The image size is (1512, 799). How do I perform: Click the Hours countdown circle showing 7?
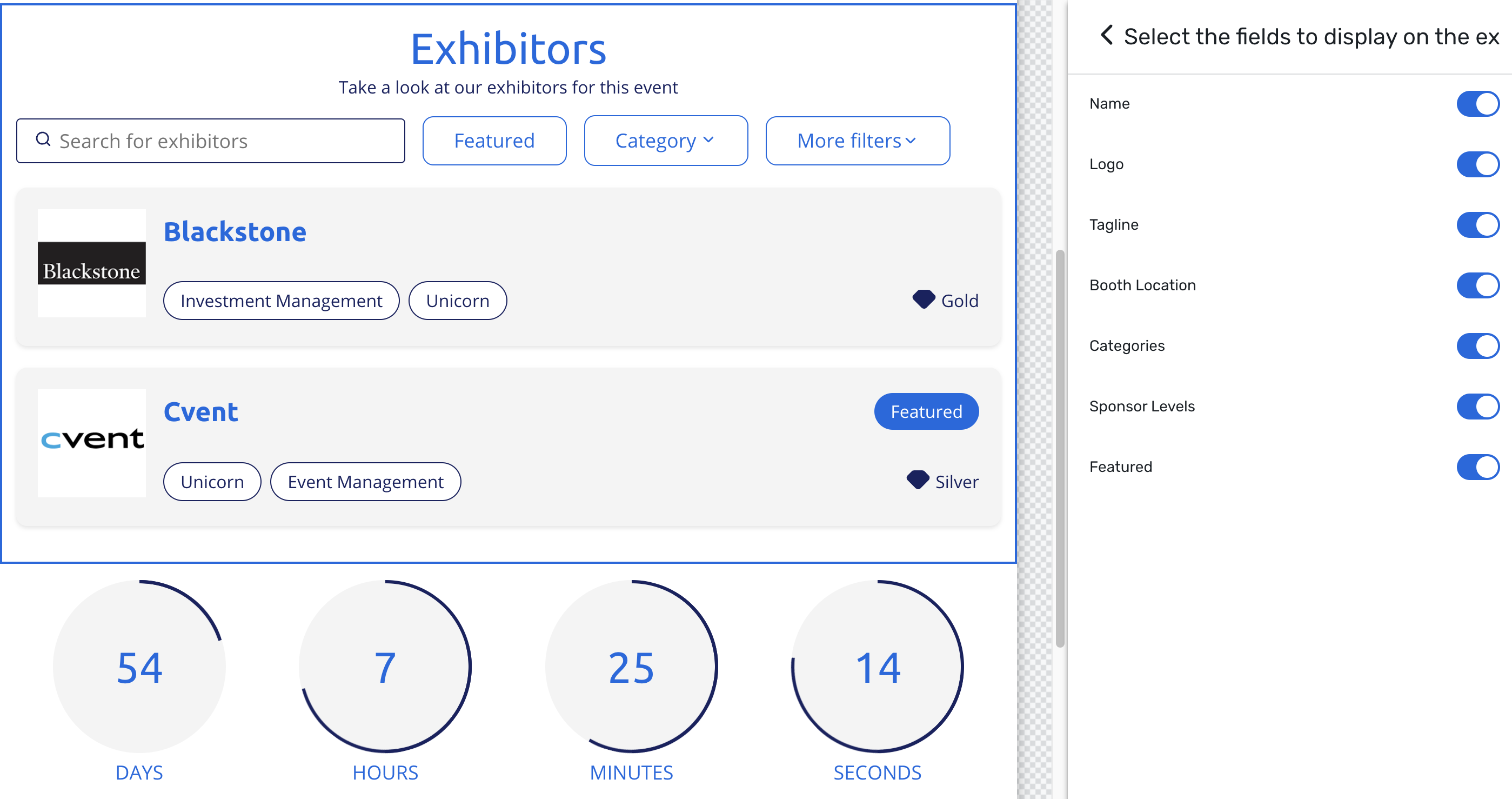pos(385,667)
